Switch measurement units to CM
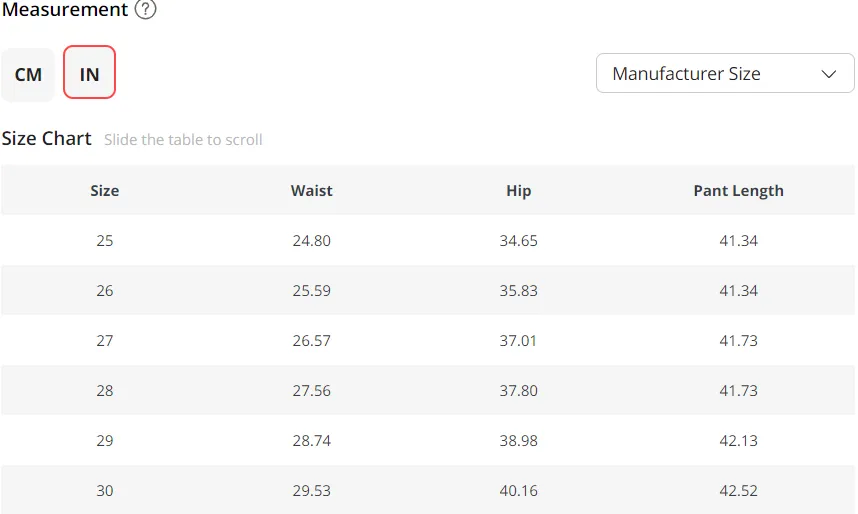The height and width of the screenshot is (514, 858). [x=28, y=74]
